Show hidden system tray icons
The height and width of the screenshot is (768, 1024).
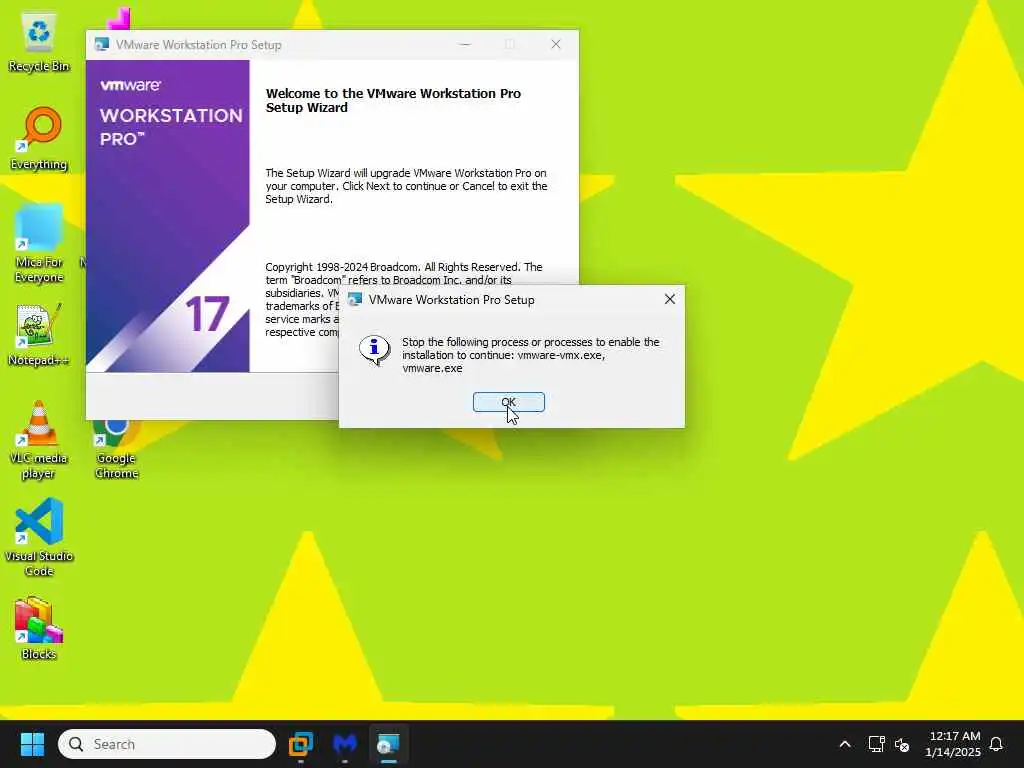click(x=844, y=744)
